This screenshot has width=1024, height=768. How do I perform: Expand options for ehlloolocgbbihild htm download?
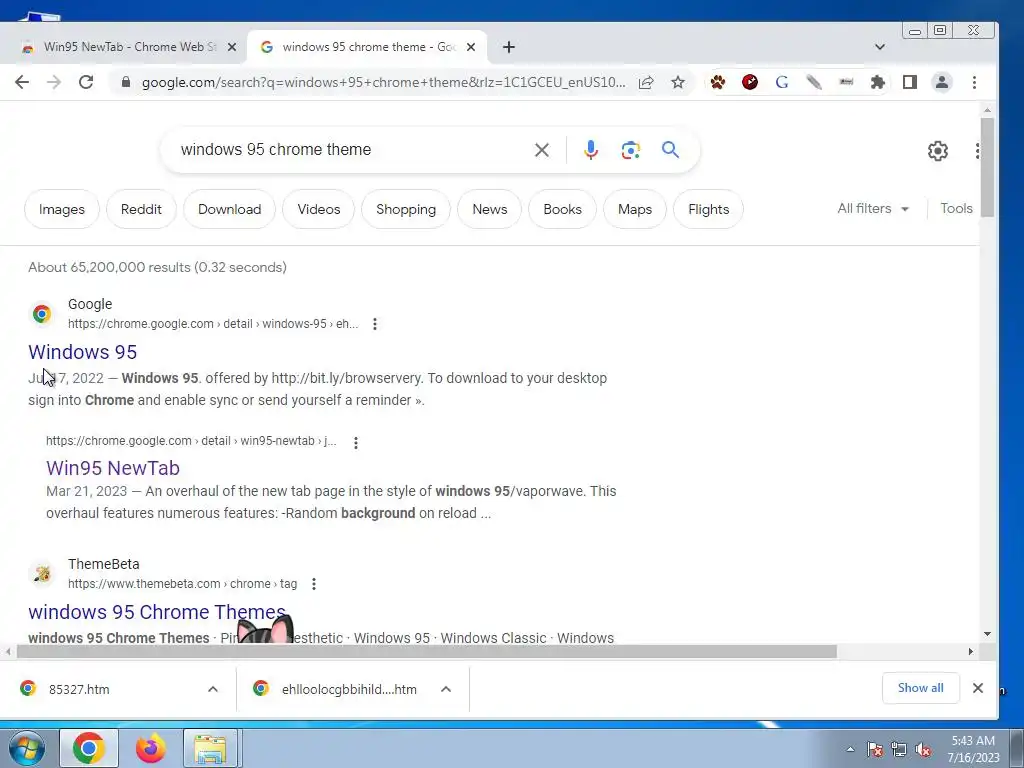[446, 689]
